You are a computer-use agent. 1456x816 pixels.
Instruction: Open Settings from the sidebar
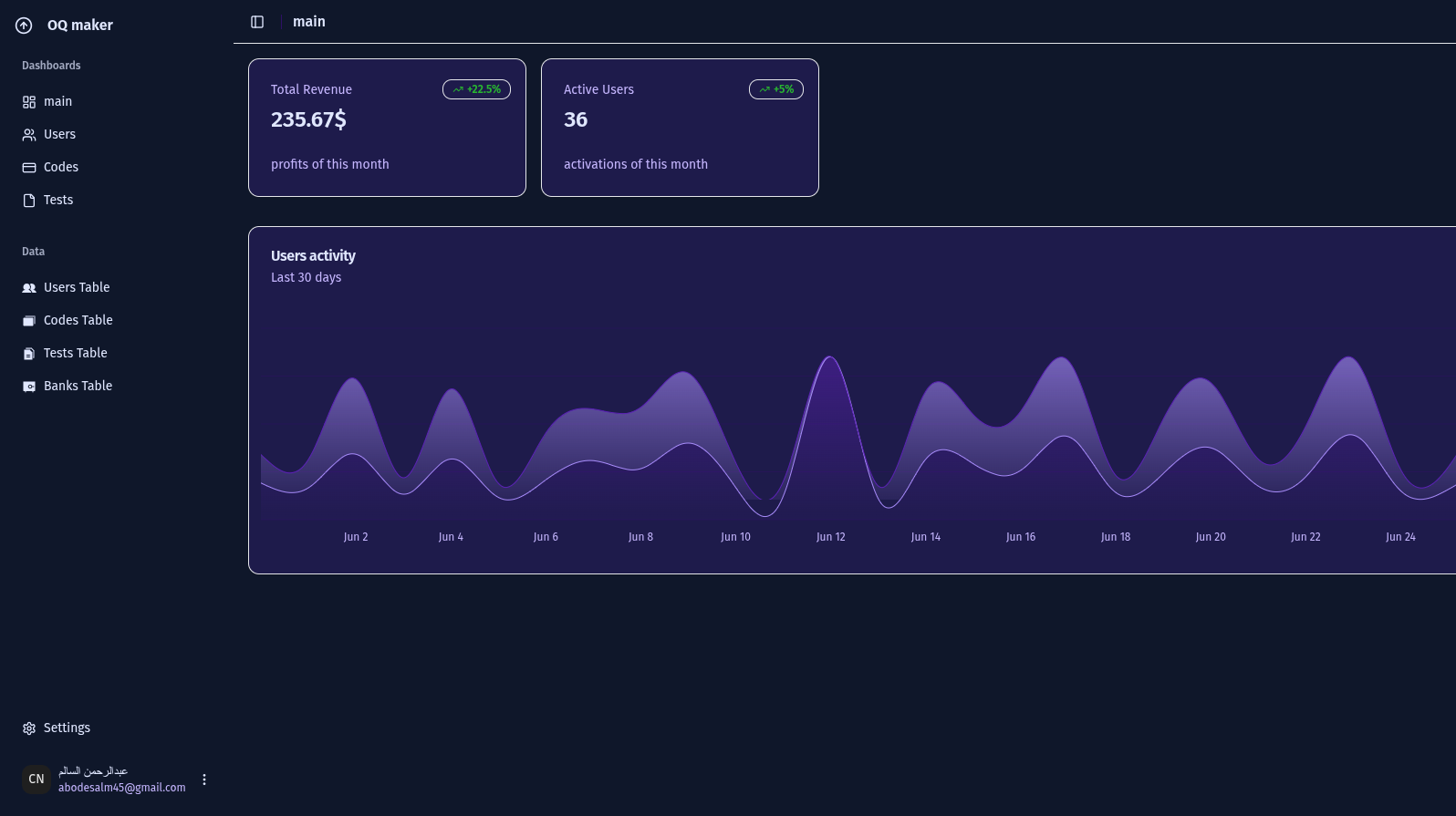pyautogui.click(x=67, y=728)
